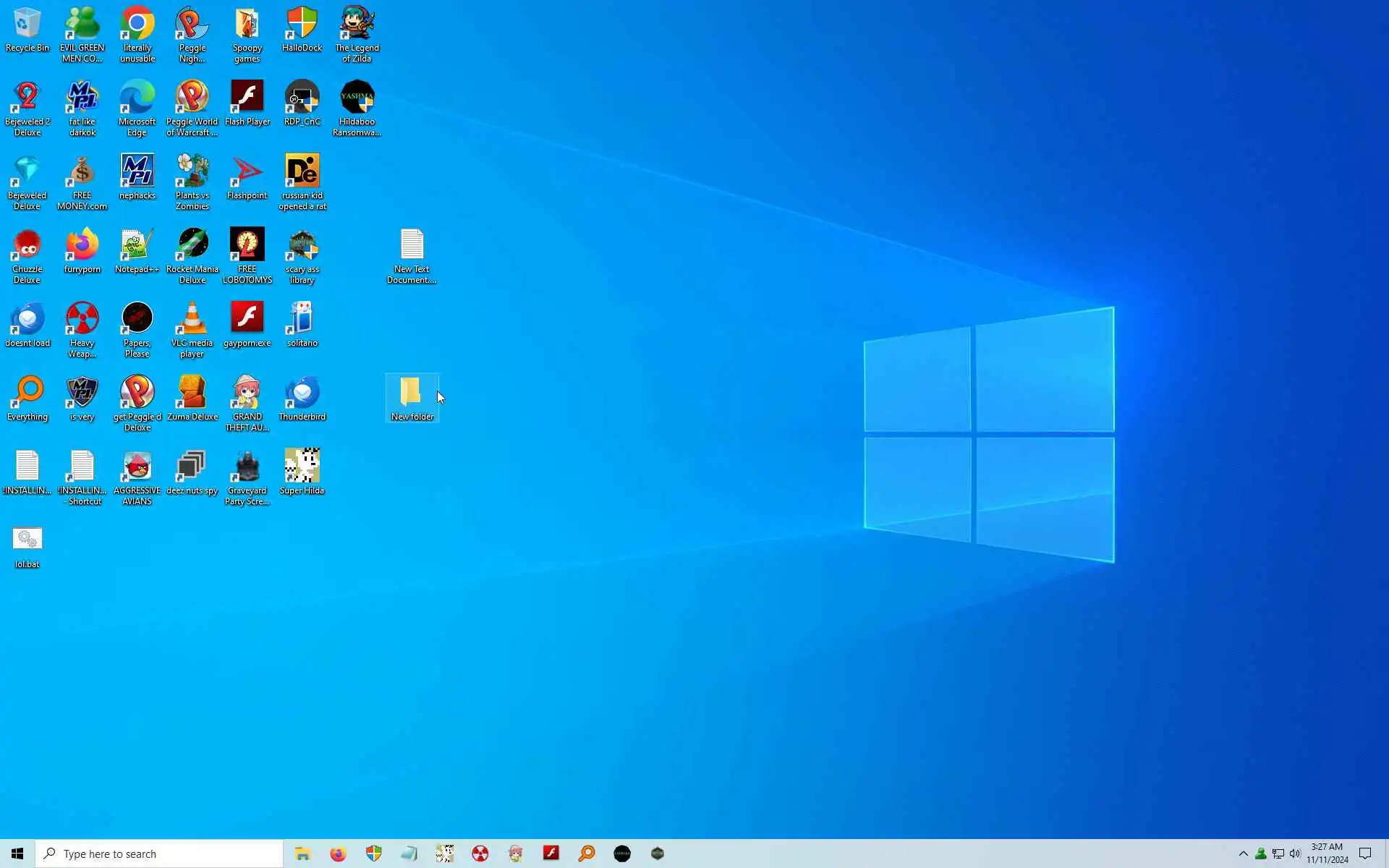Open the notification Action Center
This screenshot has width=1389, height=868.
[1365, 854]
